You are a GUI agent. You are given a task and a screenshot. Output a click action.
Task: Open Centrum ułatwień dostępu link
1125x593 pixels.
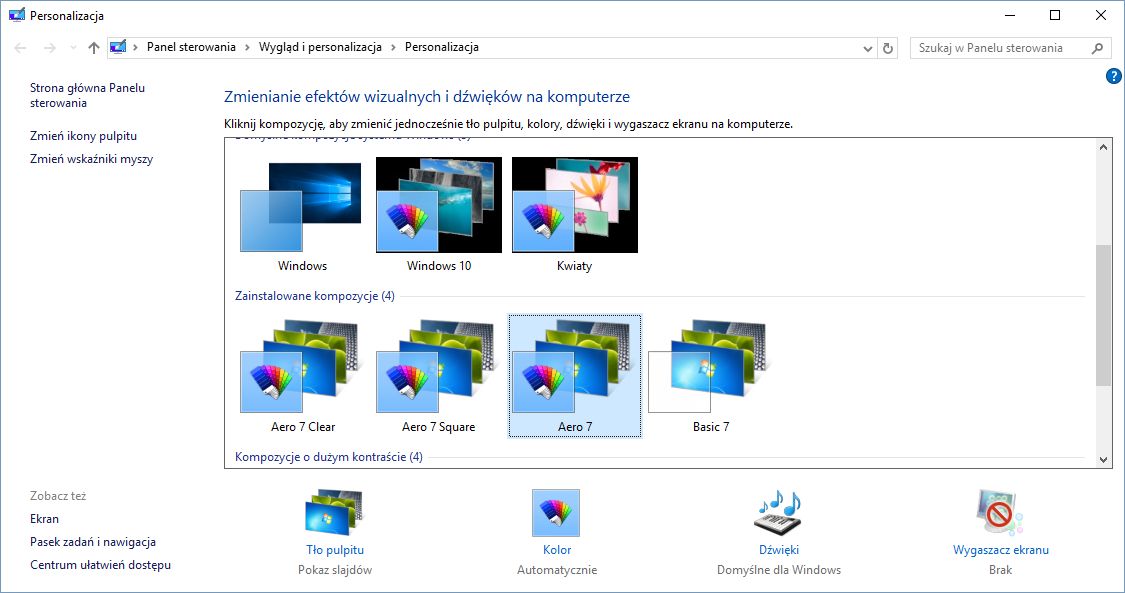(x=100, y=565)
